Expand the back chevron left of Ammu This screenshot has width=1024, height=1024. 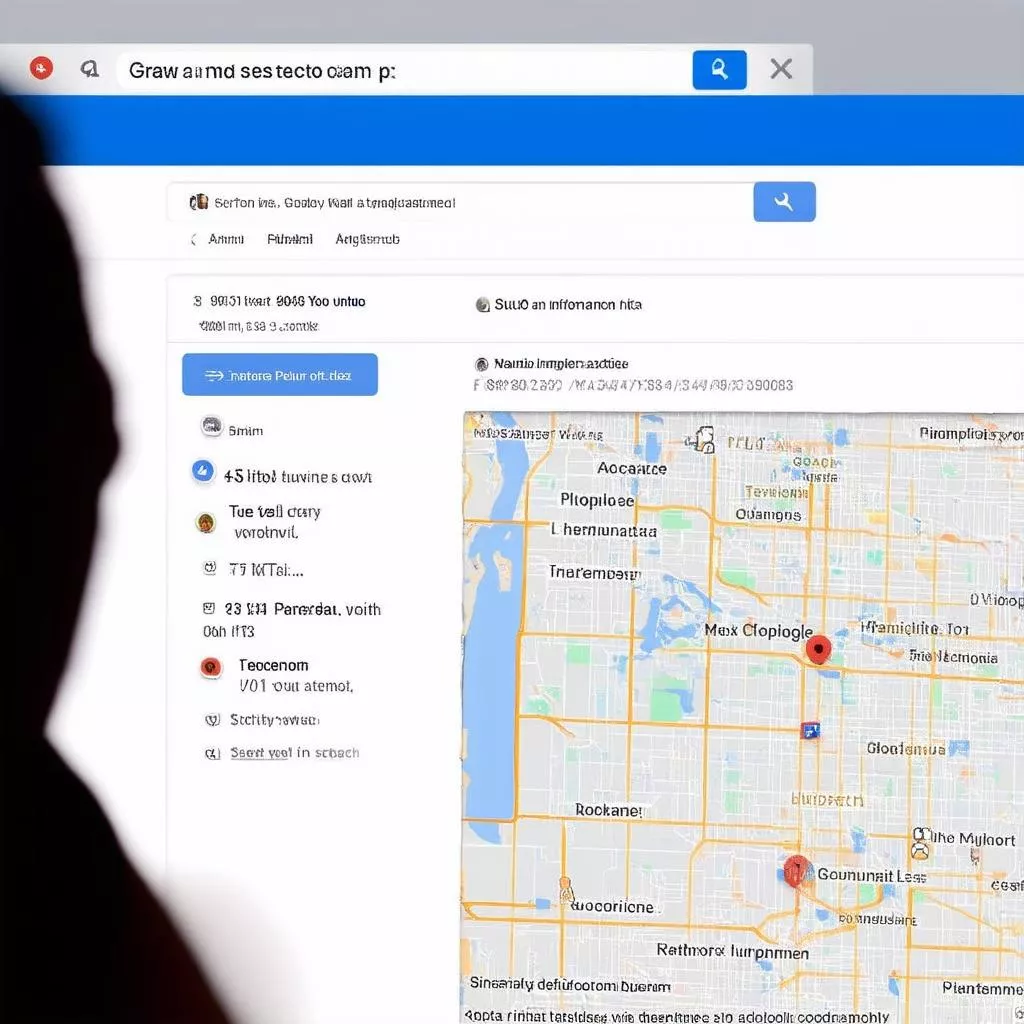coord(196,239)
